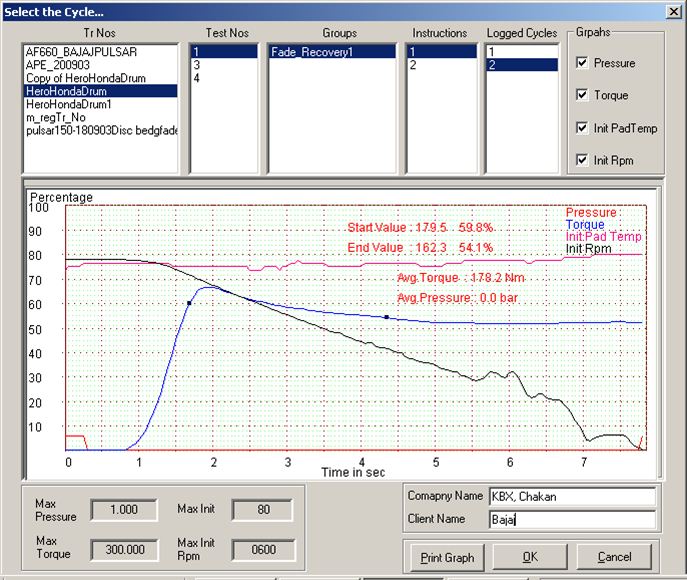Click the Print Graph button
687x580 pixels.
(x=447, y=556)
